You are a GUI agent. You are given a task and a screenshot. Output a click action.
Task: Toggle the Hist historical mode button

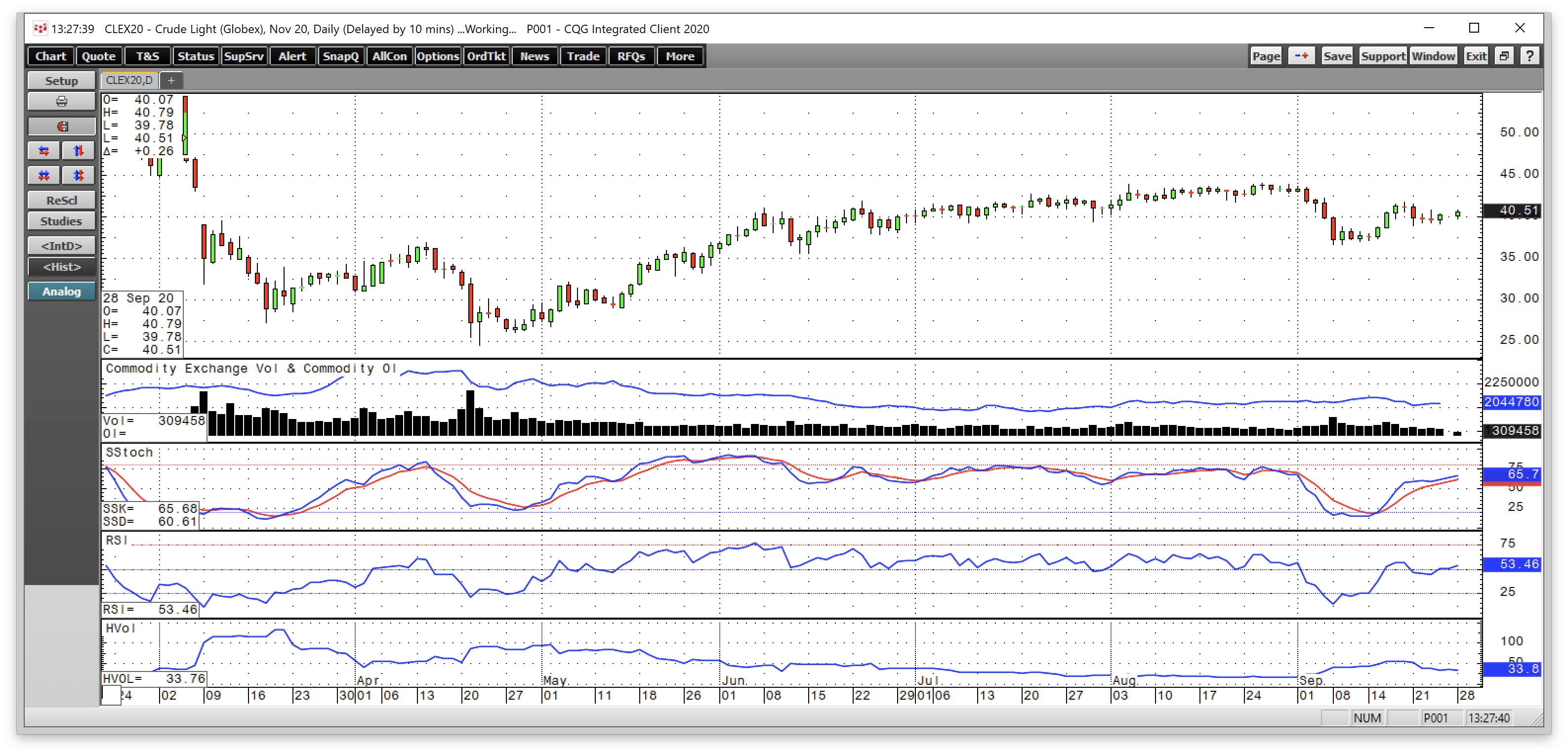pyautogui.click(x=61, y=267)
